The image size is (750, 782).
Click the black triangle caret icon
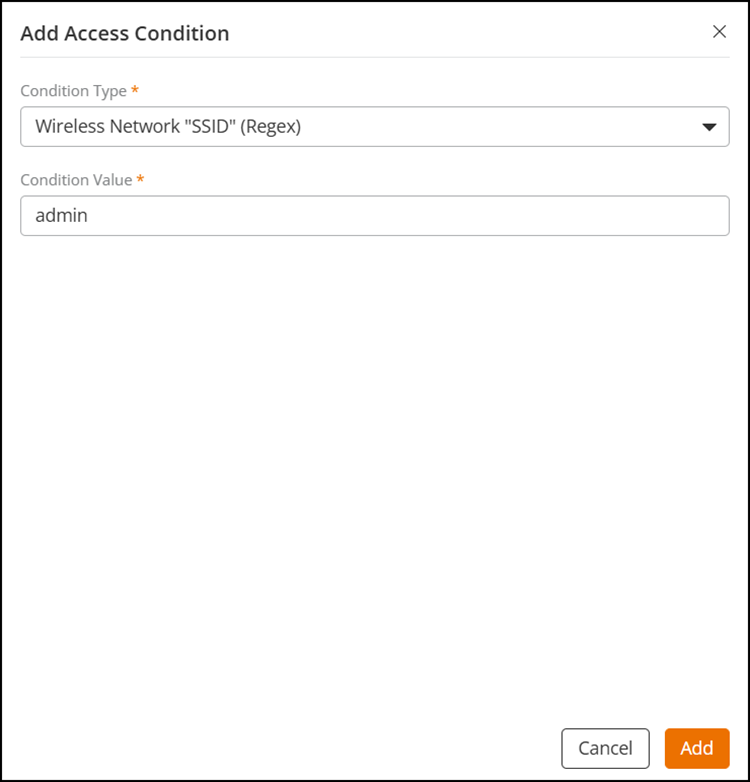click(709, 127)
